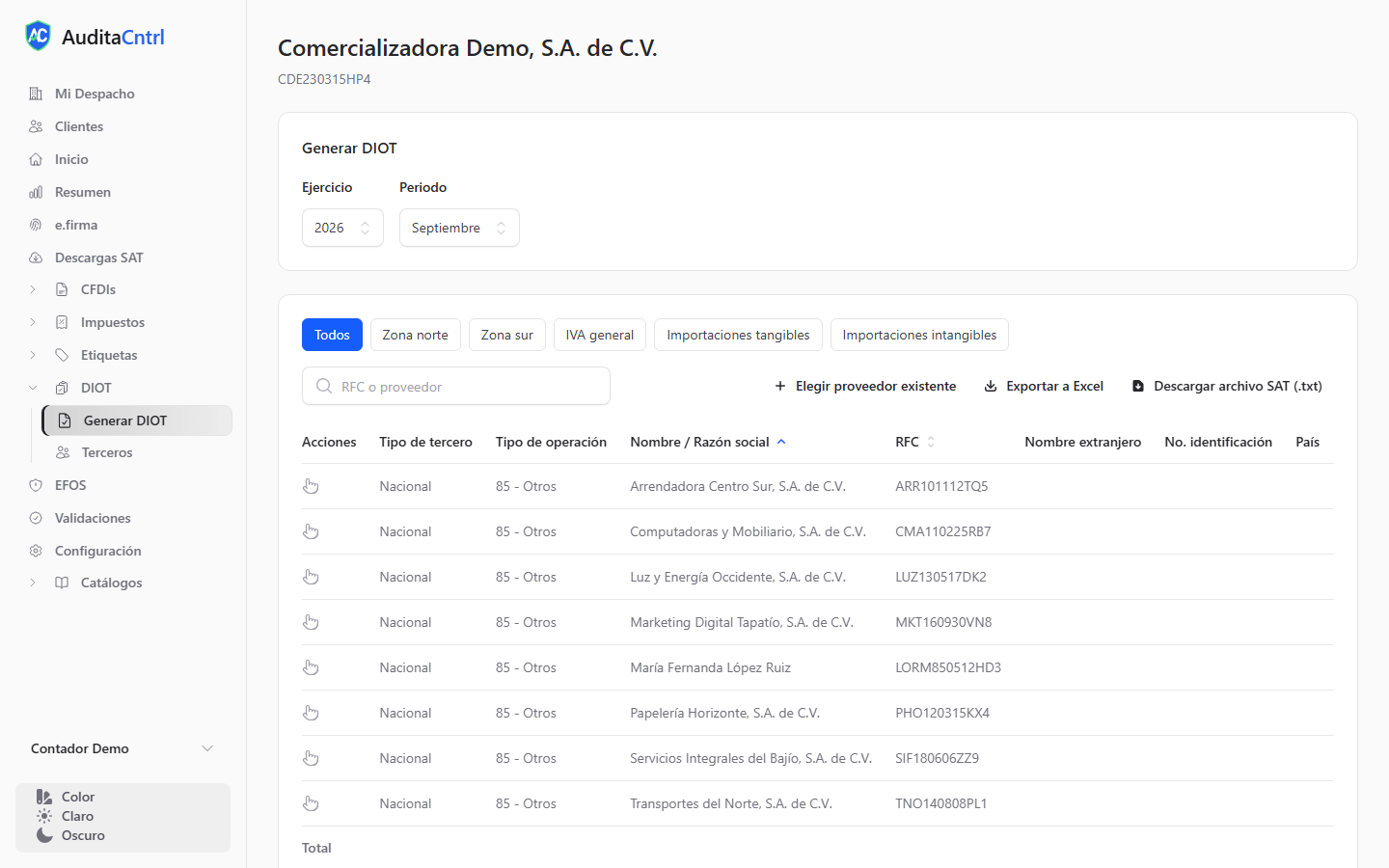Expand the Etiquetas tree section
The height and width of the screenshot is (868, 1389).
pyautogui.click(x=33, y=355)
